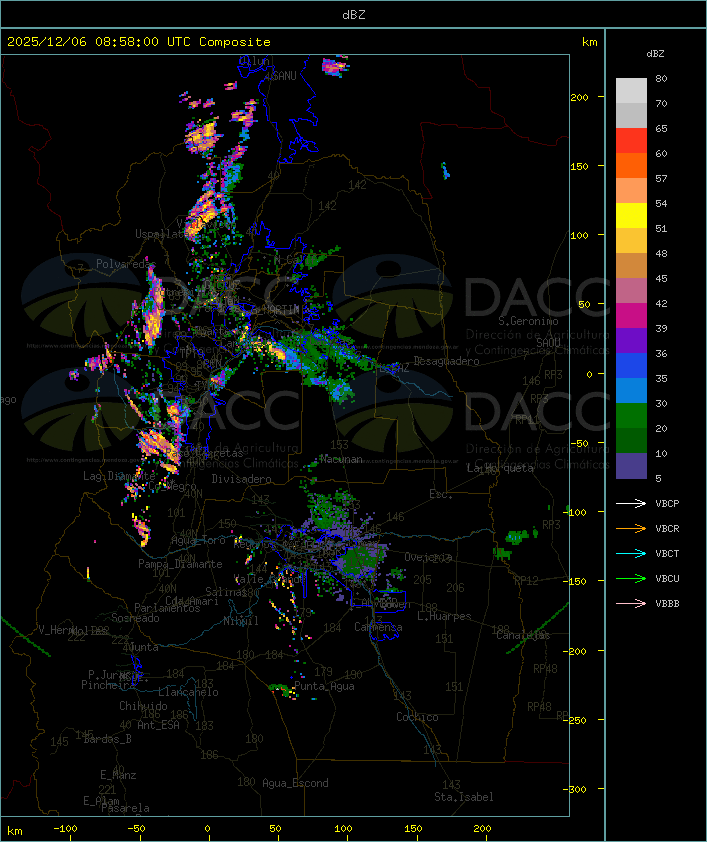Click the Sosneado map label
Viewport: 707px width, 842px height.
click(135, 618)
